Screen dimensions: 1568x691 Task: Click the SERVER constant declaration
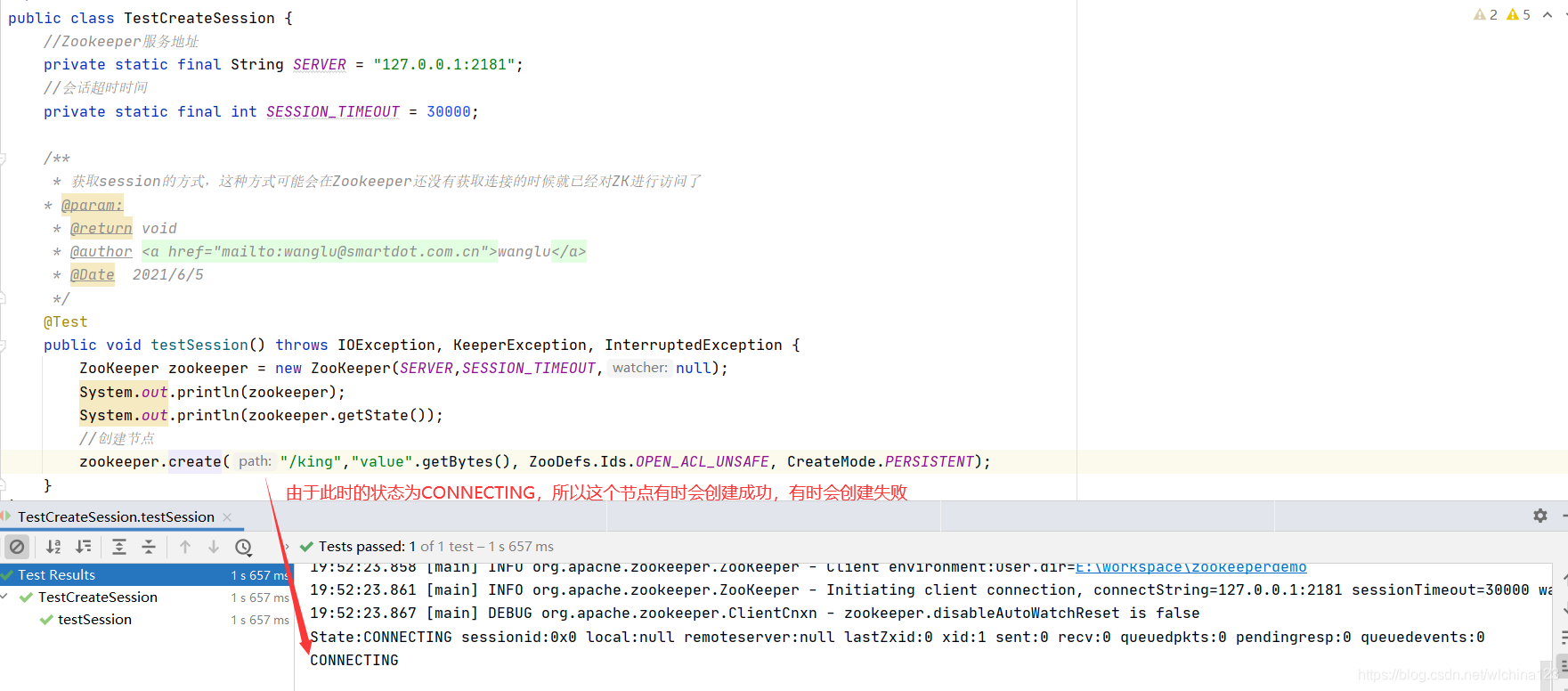pyautogui.click(x=320, y=64)
